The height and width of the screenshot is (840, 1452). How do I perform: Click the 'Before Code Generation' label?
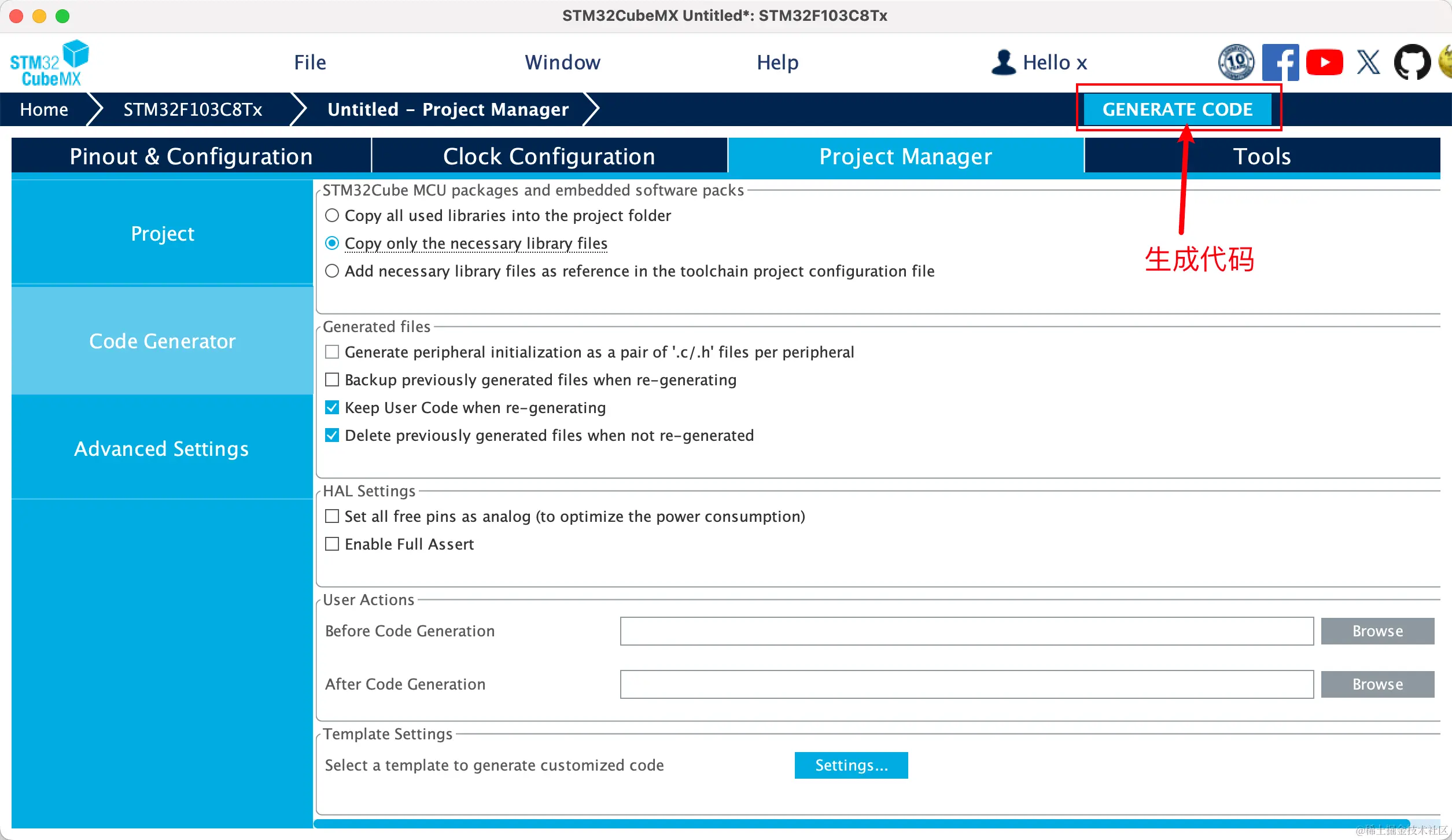click(x=410, y=631)
